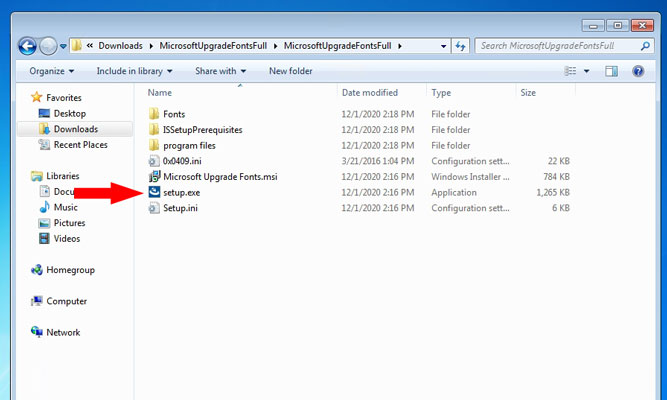The width and height of the screenshot is (667, 400).
Task: Click the '3/21/2016 1:04 PM' date cell
Action: [378, 161]
